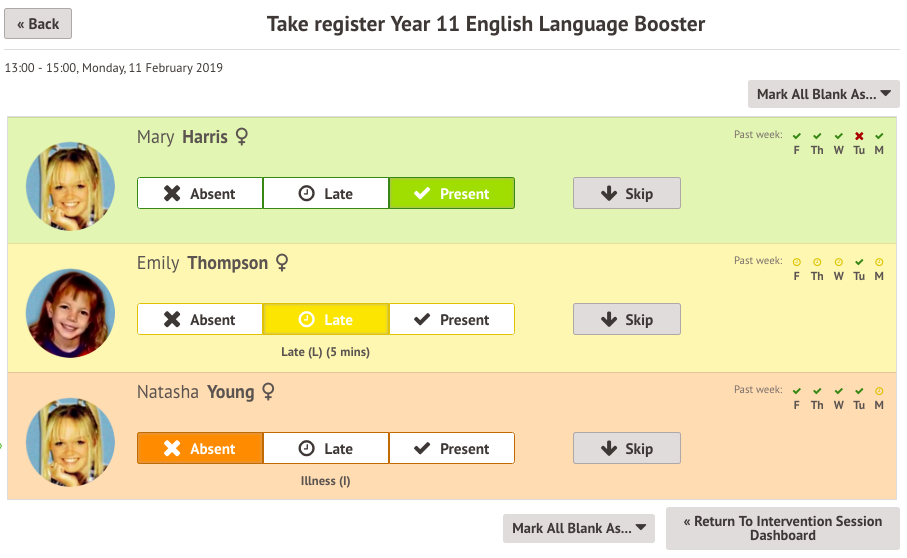
Task: Open the top Mark All Blank As dropdown
Action: point(823,94)
